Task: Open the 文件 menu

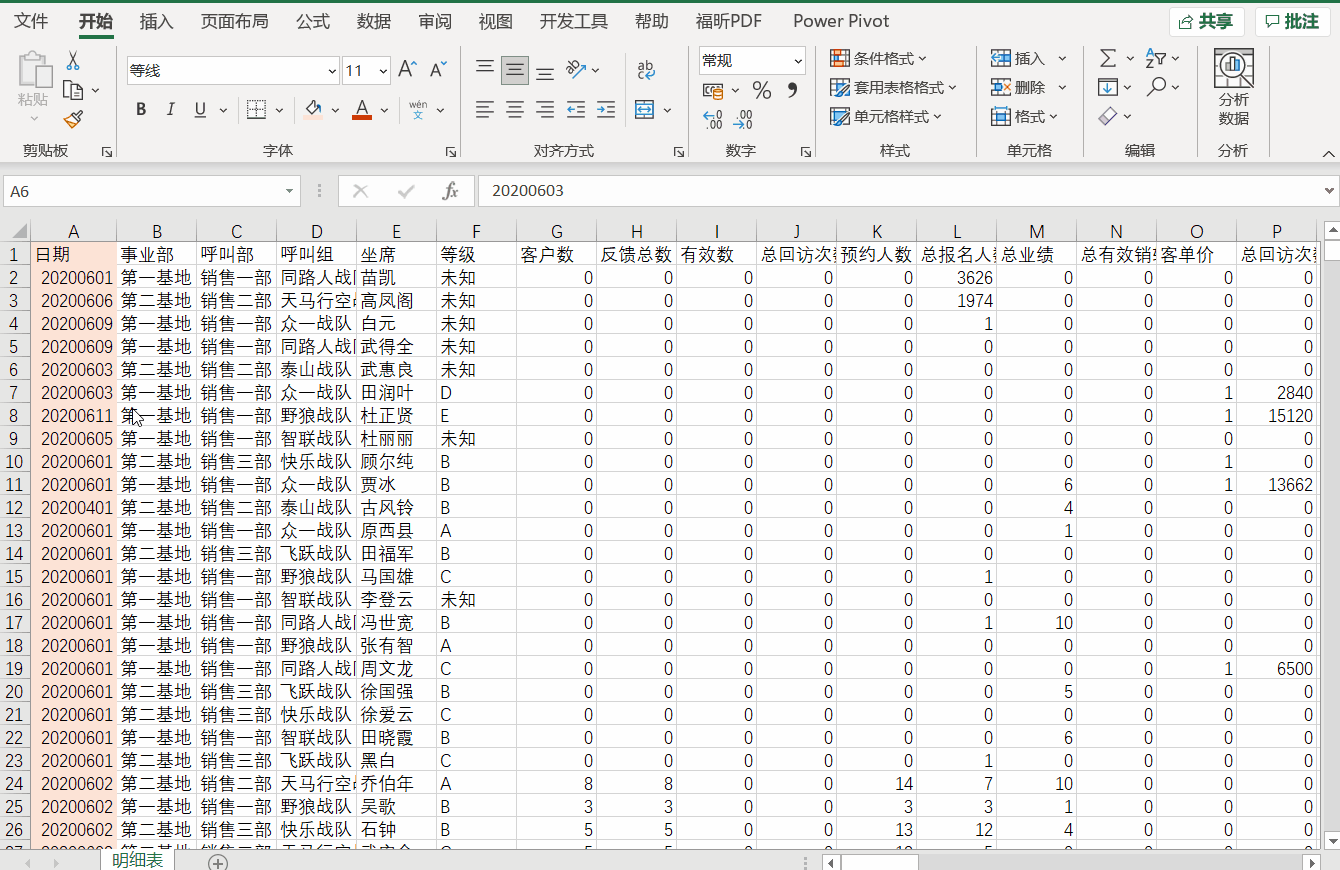Action: pos(31,21)
